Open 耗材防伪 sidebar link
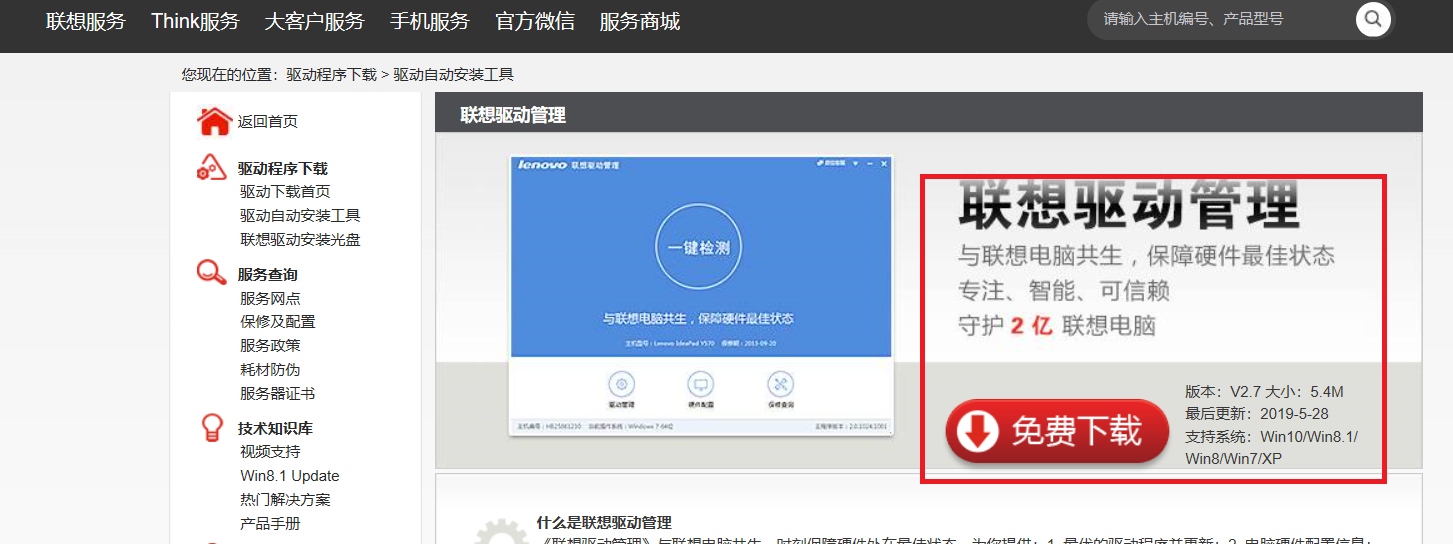 [x=270, y=370]
